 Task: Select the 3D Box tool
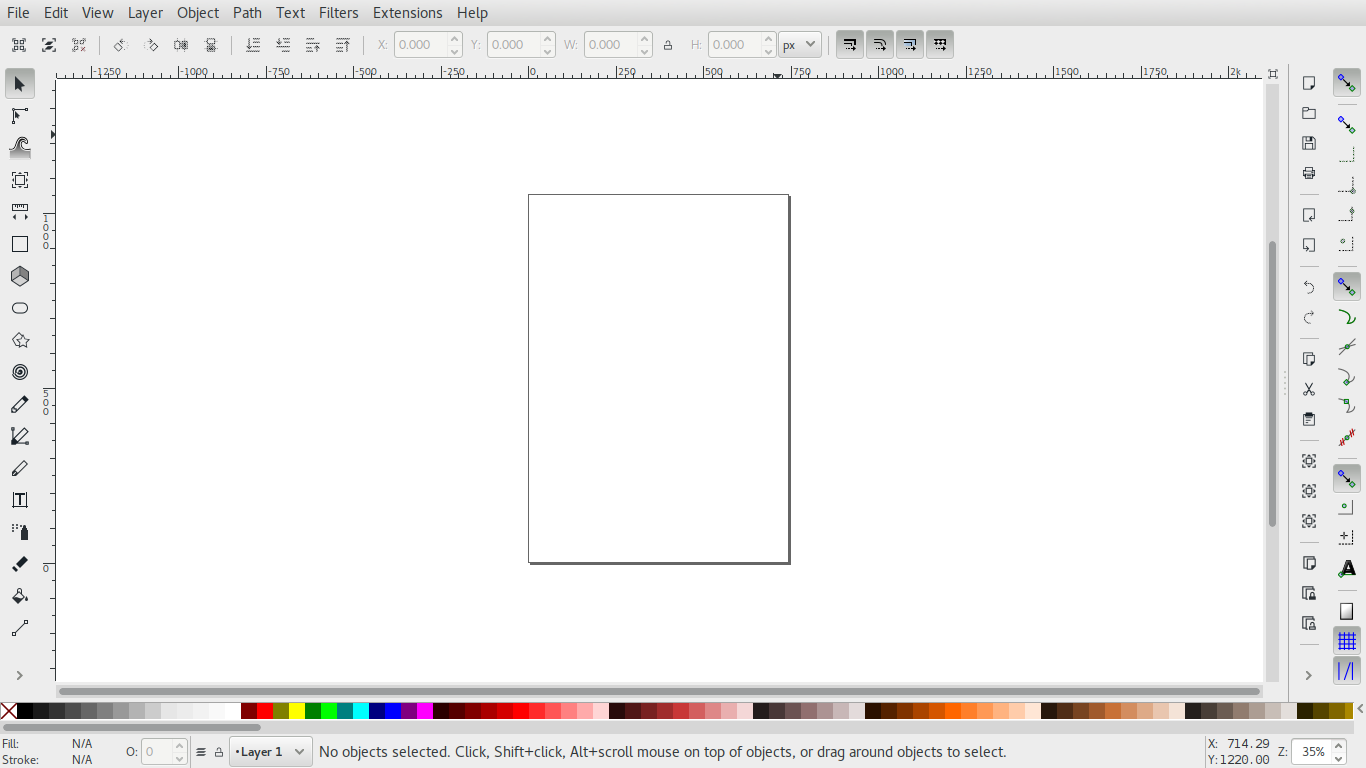(x=20, y=276)
